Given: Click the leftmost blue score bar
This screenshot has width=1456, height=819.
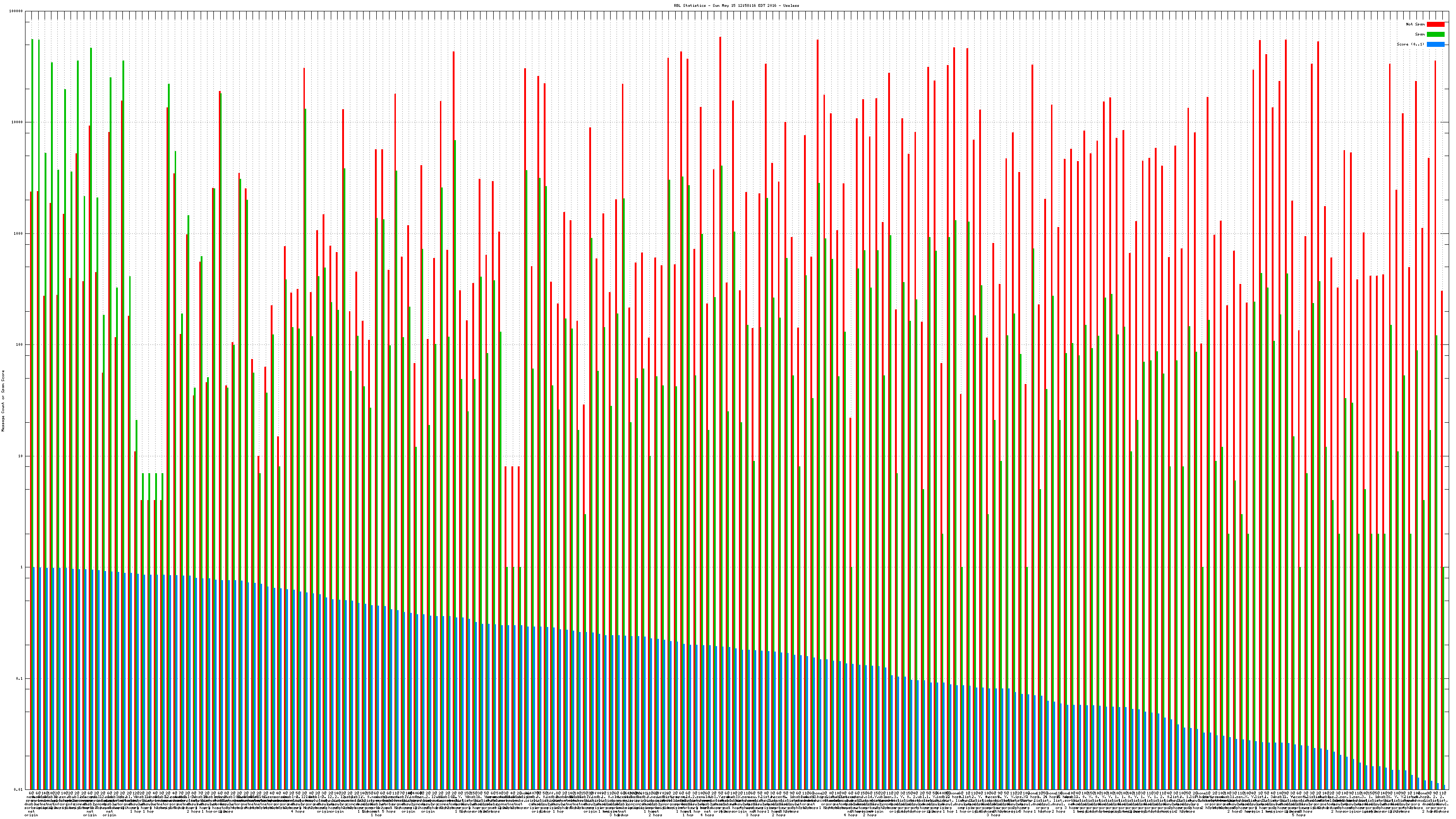Looking at the screenshot, I should coord(33,678).
